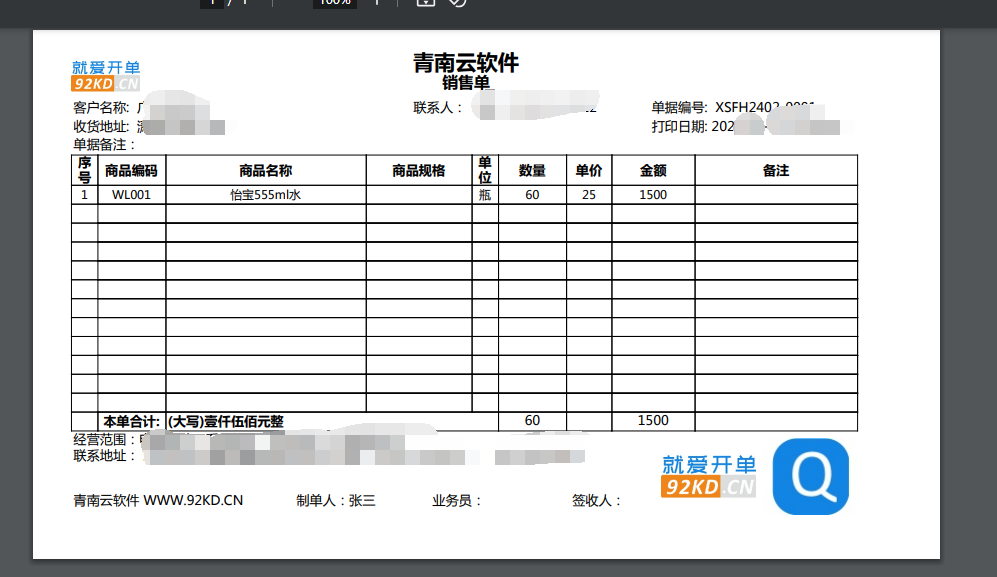The image size is (997, 577).
Task: Click the 瓶 unit cell
Action: point(485,195)
